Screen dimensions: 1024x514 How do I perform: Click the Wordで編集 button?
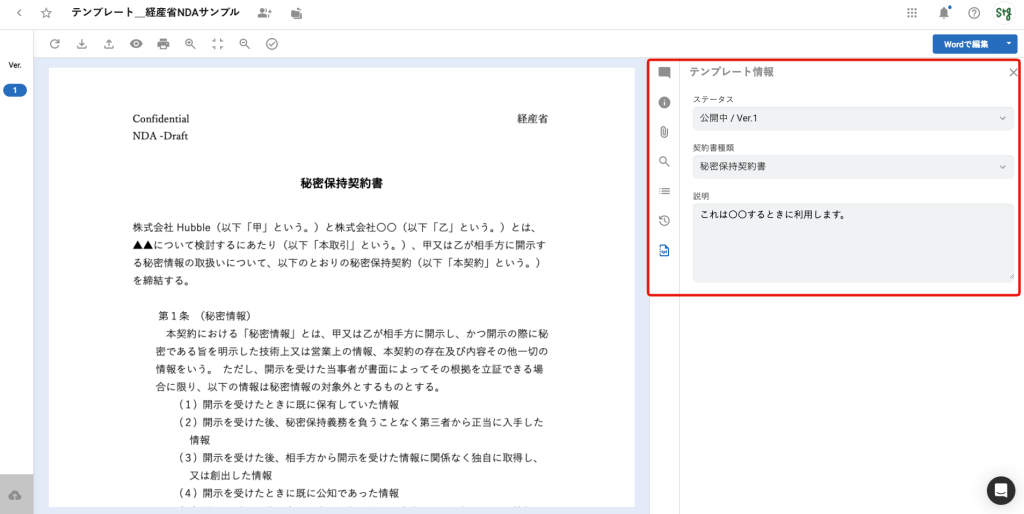tap(966, 44)
